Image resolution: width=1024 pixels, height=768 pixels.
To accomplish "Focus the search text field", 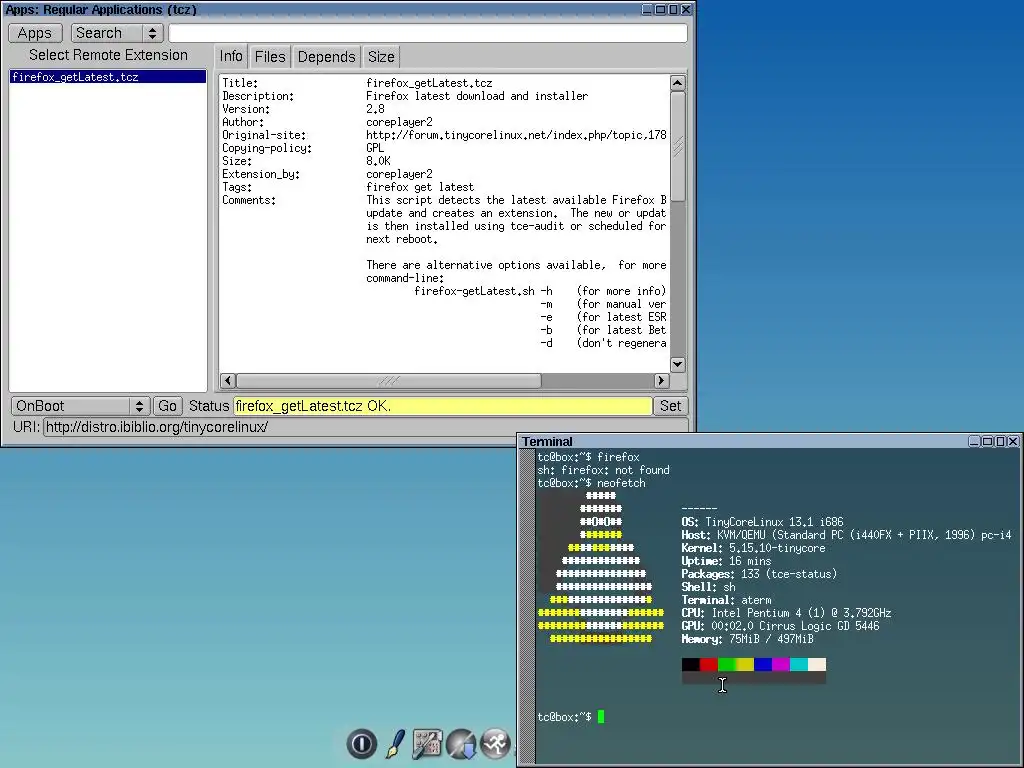I will tap(428, 33).
